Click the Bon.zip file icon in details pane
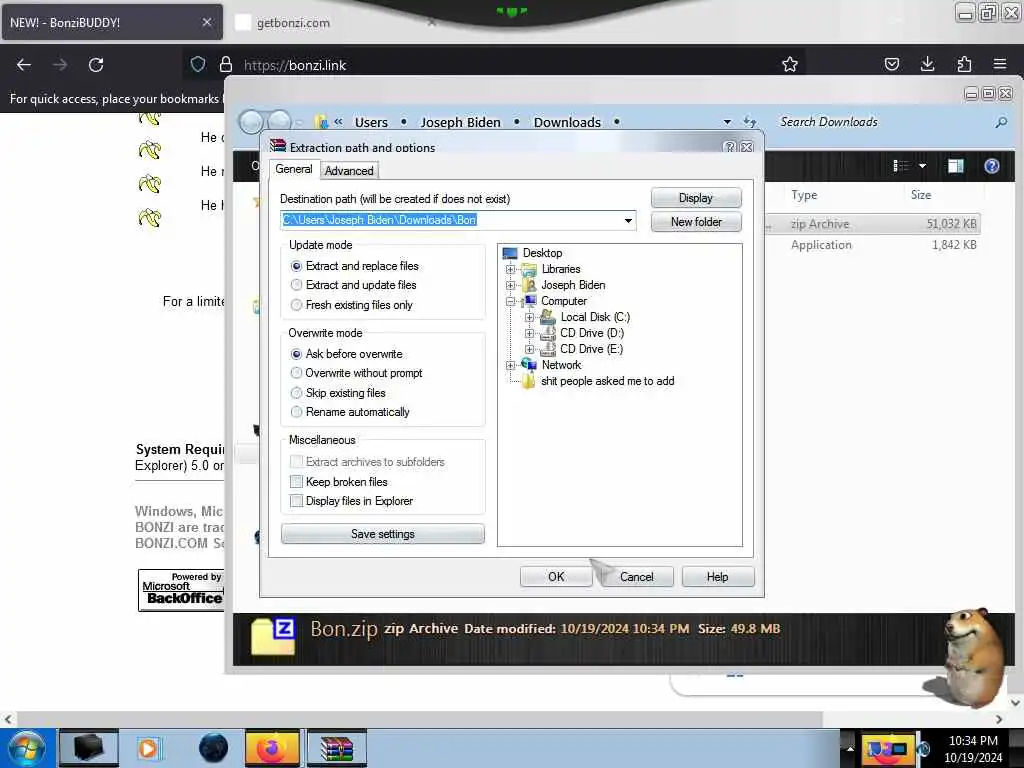Viewport: 1024px width, 768px height. pyautogui.click(x=273, y=636)
